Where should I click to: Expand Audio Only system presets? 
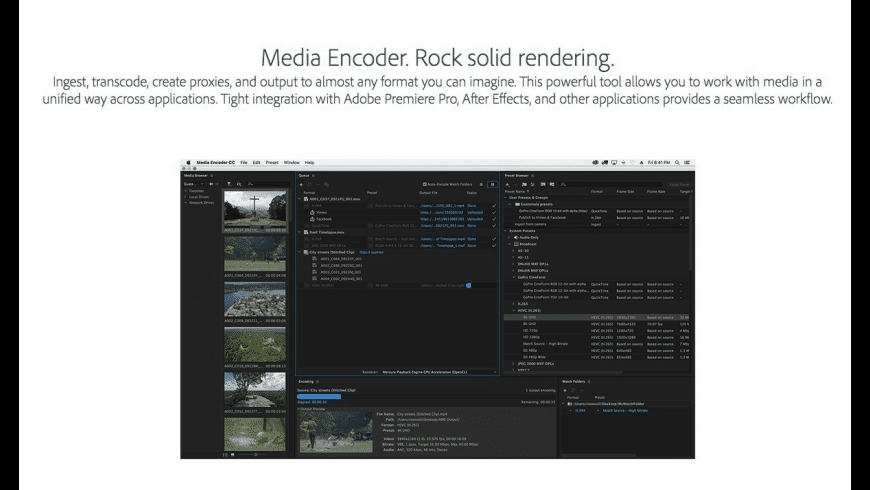click(x=510, y=238)
